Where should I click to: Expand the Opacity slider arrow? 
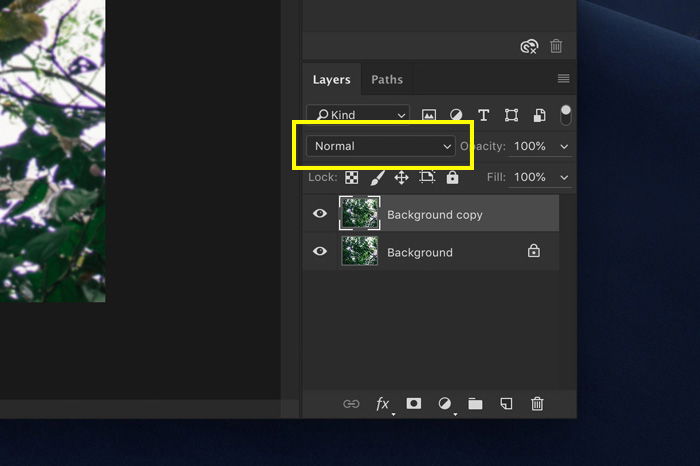[564, 146]
